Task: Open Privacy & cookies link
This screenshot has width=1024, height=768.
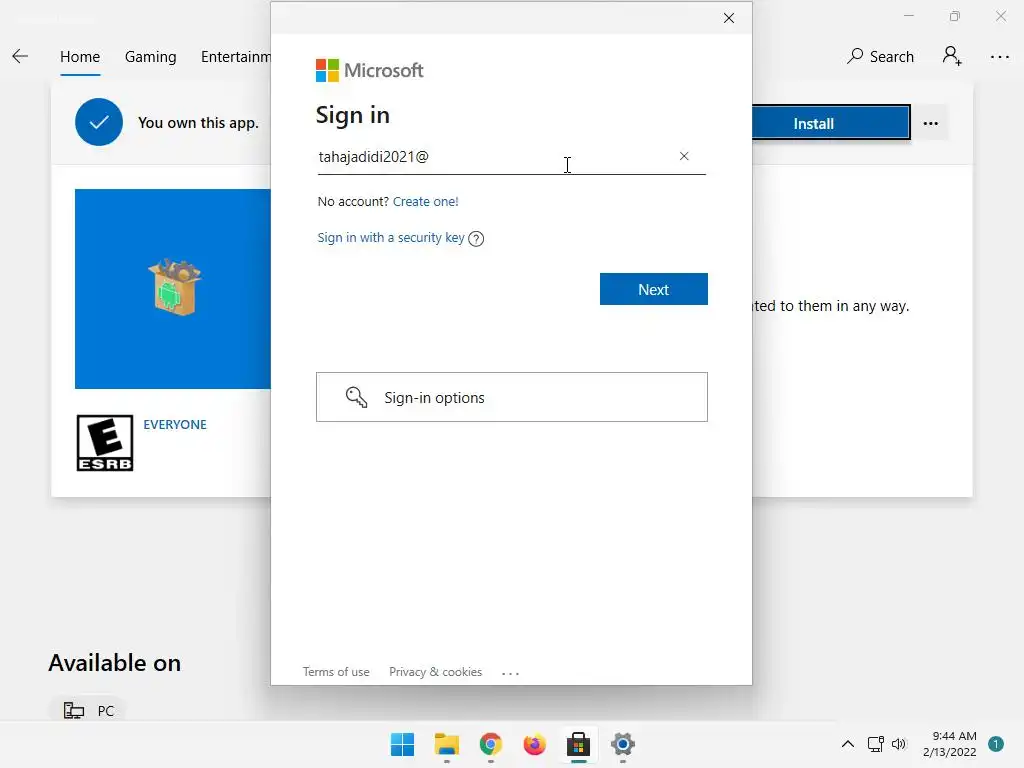Action: pyautogui.click(x=435, y=672)
